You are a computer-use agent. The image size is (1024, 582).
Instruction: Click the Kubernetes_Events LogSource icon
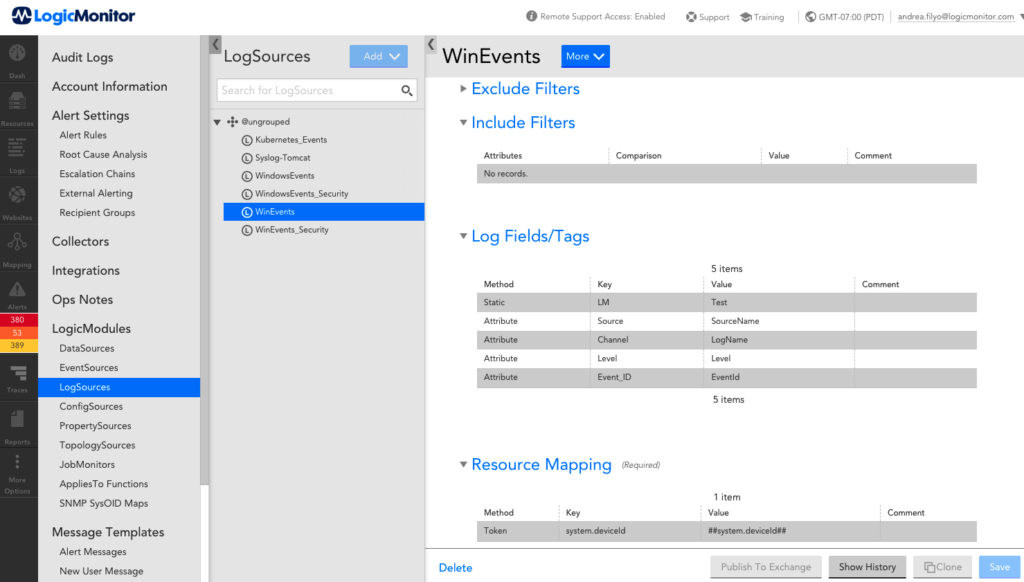(x=247, y=140)
